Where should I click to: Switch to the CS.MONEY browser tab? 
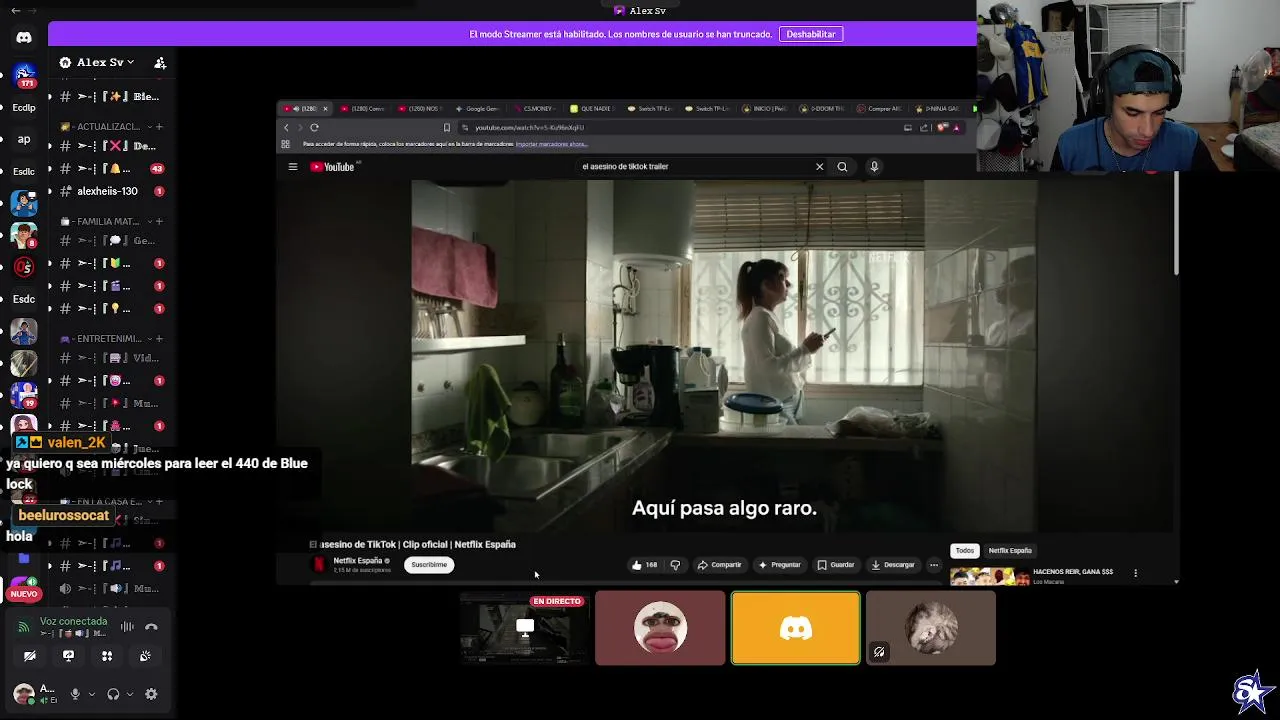pos(535,108)
